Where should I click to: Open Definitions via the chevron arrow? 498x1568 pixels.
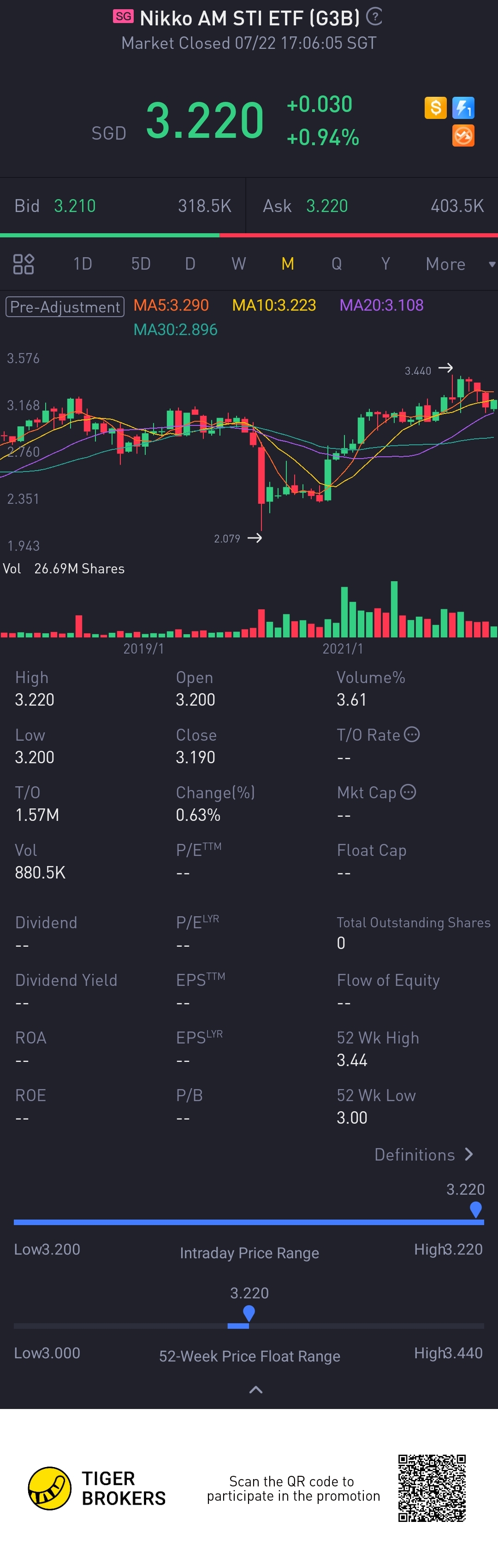(468, 1154)
